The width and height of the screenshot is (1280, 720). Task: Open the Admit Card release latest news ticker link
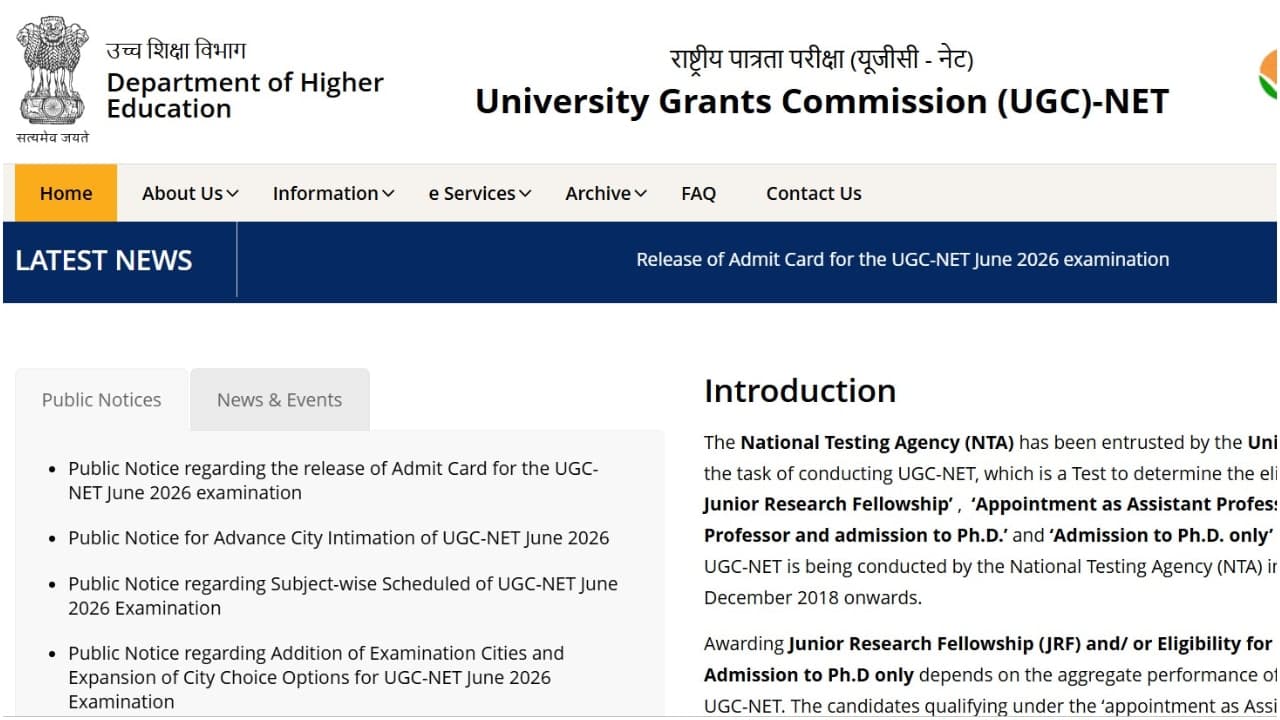(902, 260)
